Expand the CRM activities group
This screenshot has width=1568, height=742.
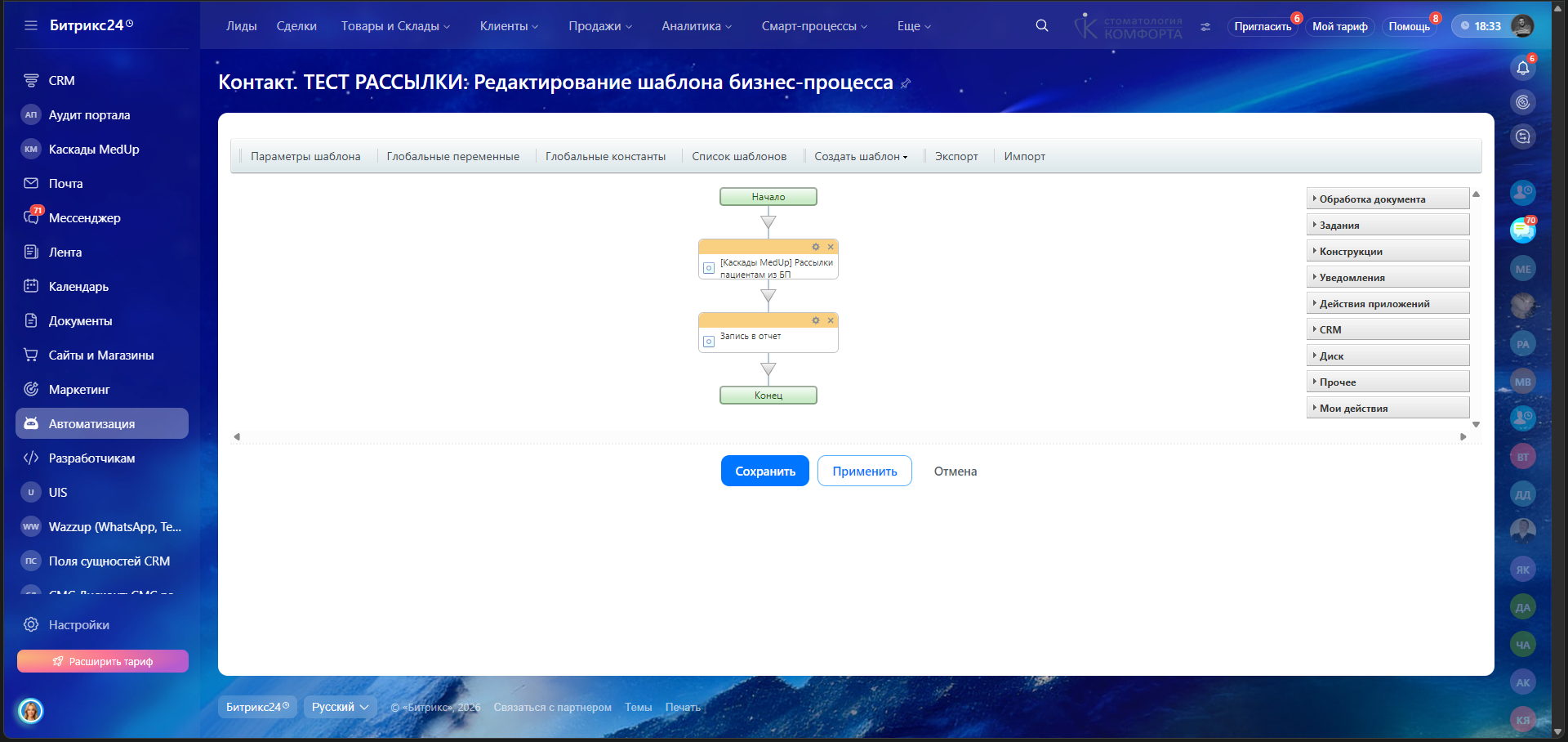(1388, 329)
